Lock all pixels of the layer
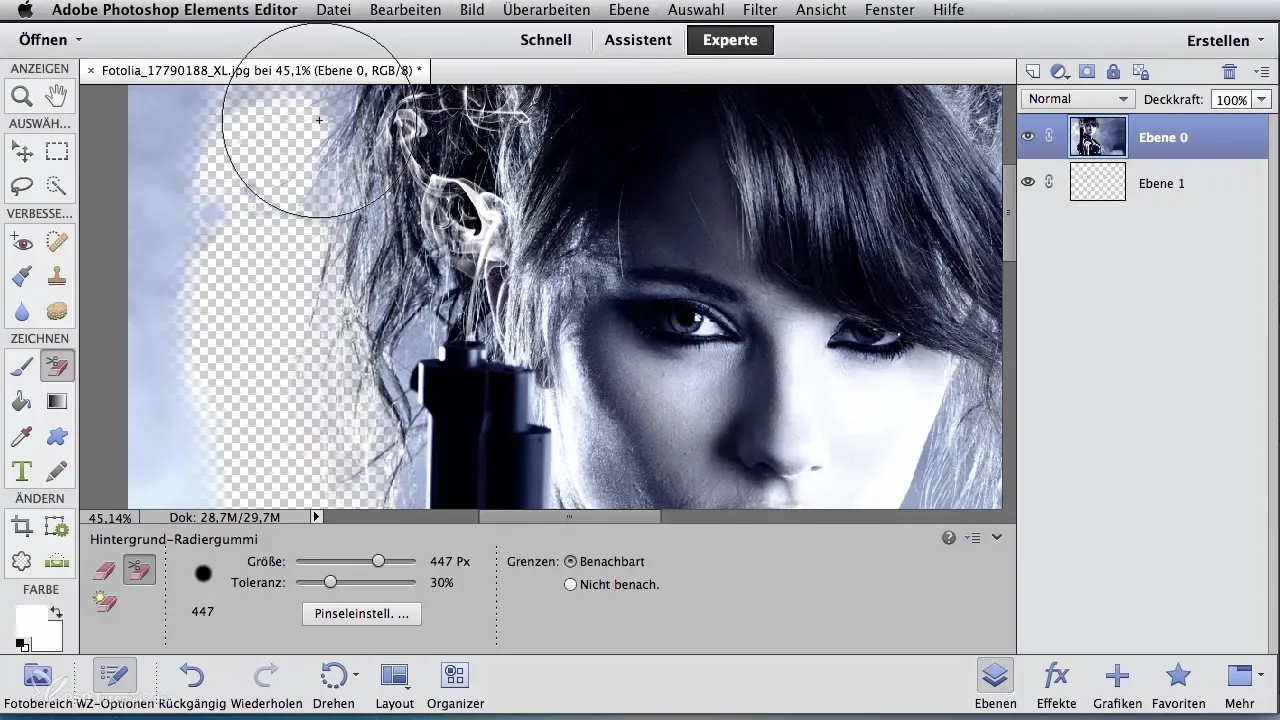The width and height of the screenshot is (1280, 720). click(1113, 71)
